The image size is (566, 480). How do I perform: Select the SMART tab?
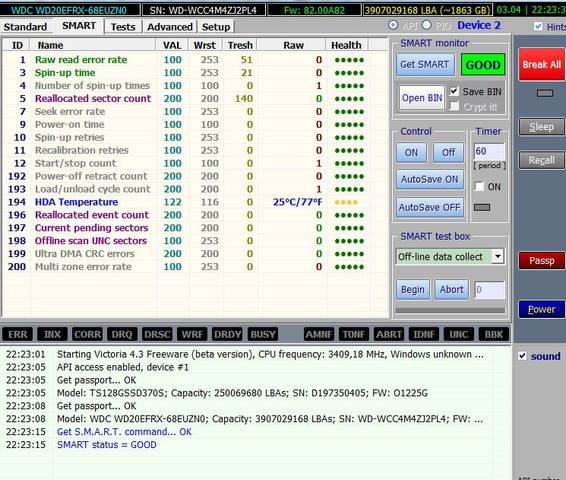[79, 26]
